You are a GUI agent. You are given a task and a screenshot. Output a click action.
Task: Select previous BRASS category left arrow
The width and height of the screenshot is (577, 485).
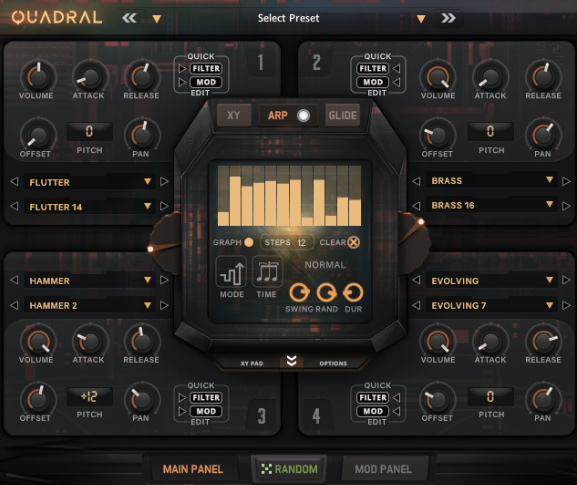tap(416, 181)
